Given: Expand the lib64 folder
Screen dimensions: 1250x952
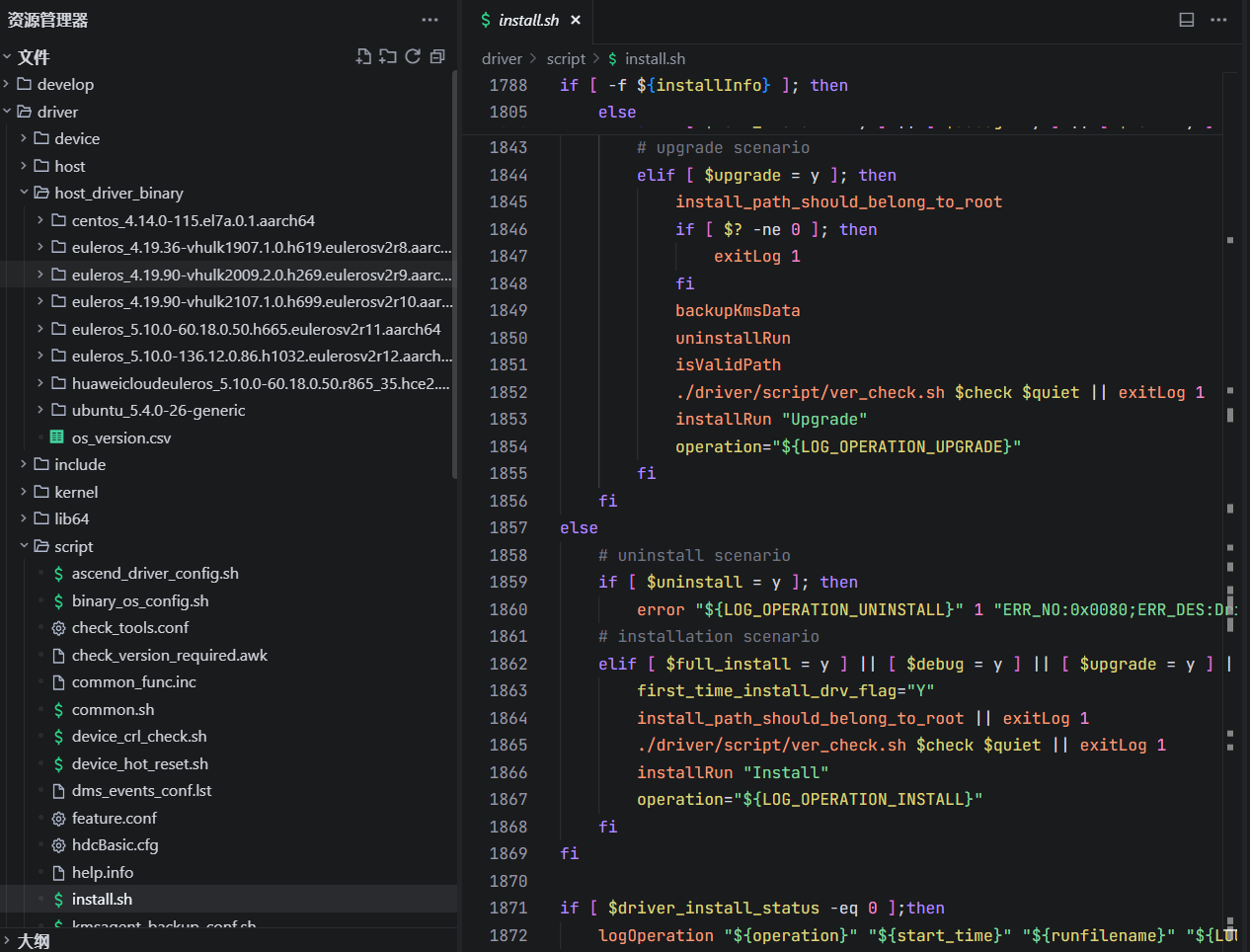Looking at the screenshot, I should pyautogui.click(x=24, y=519).
